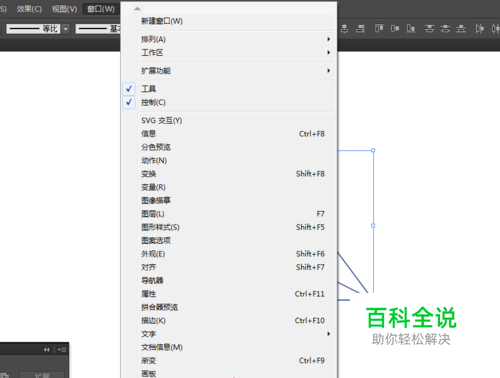Open the 渐变 panel

[x=230, y=360]
